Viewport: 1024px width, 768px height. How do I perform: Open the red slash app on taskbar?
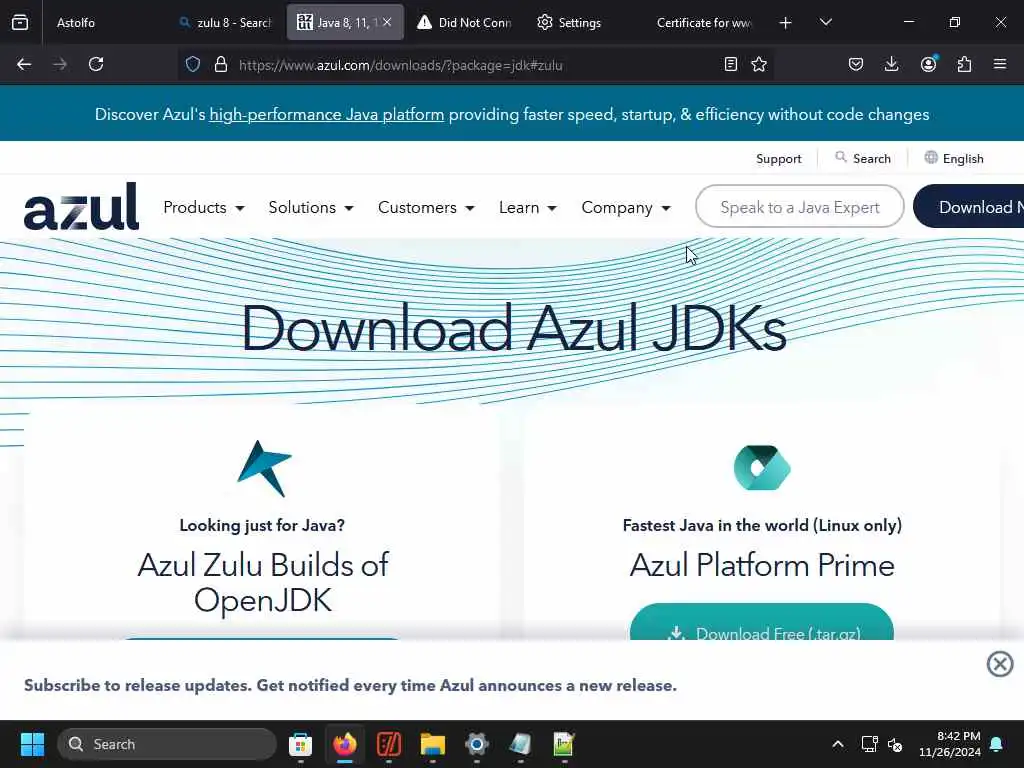[x=389, y=744]
